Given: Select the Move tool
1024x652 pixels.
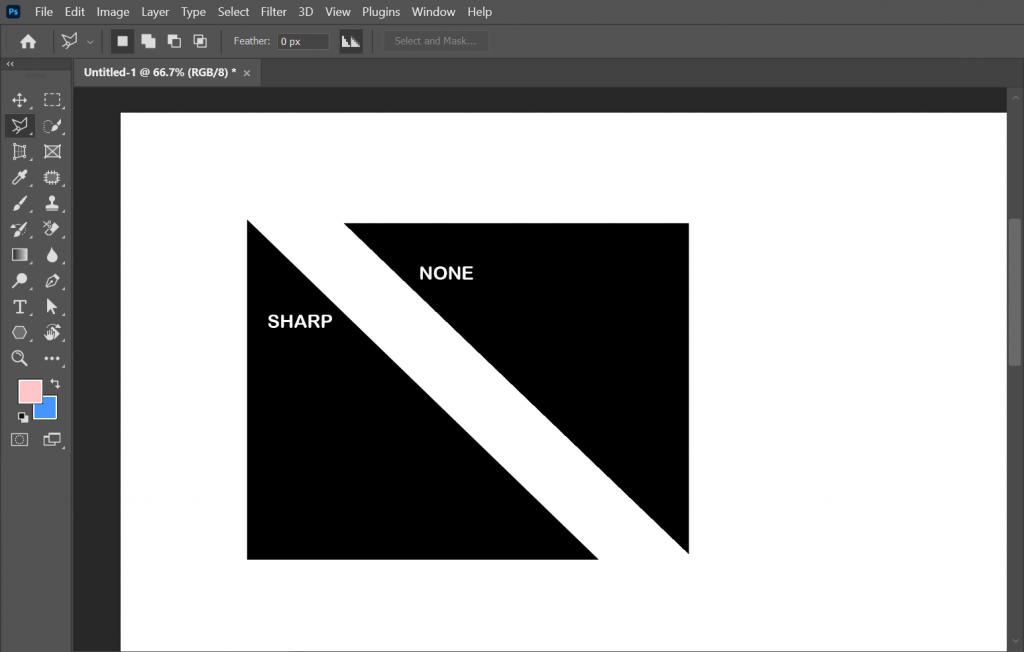Looking at the screenshot, I should [x=19, y=100].
